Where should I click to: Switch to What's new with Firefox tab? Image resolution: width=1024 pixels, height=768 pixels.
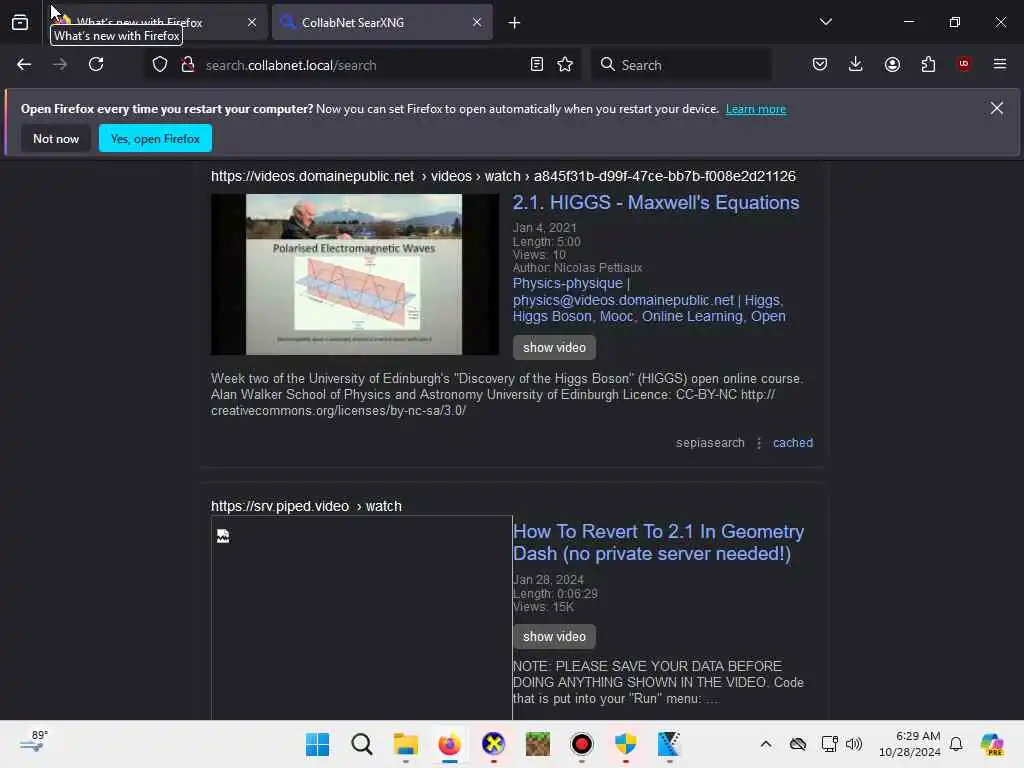pyautogui.click(x=157, y=22)
